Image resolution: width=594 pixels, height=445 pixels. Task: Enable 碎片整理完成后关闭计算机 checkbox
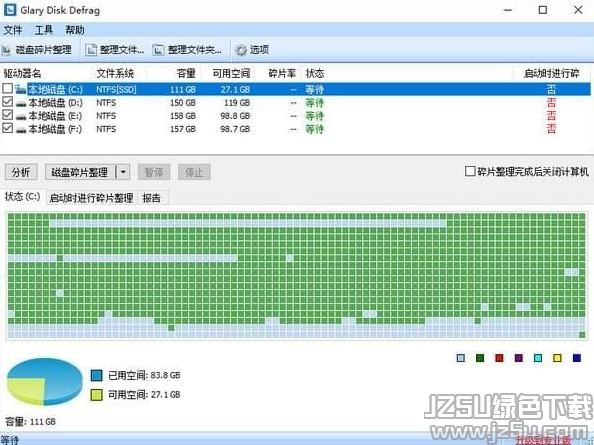click(x=470, y=171)
